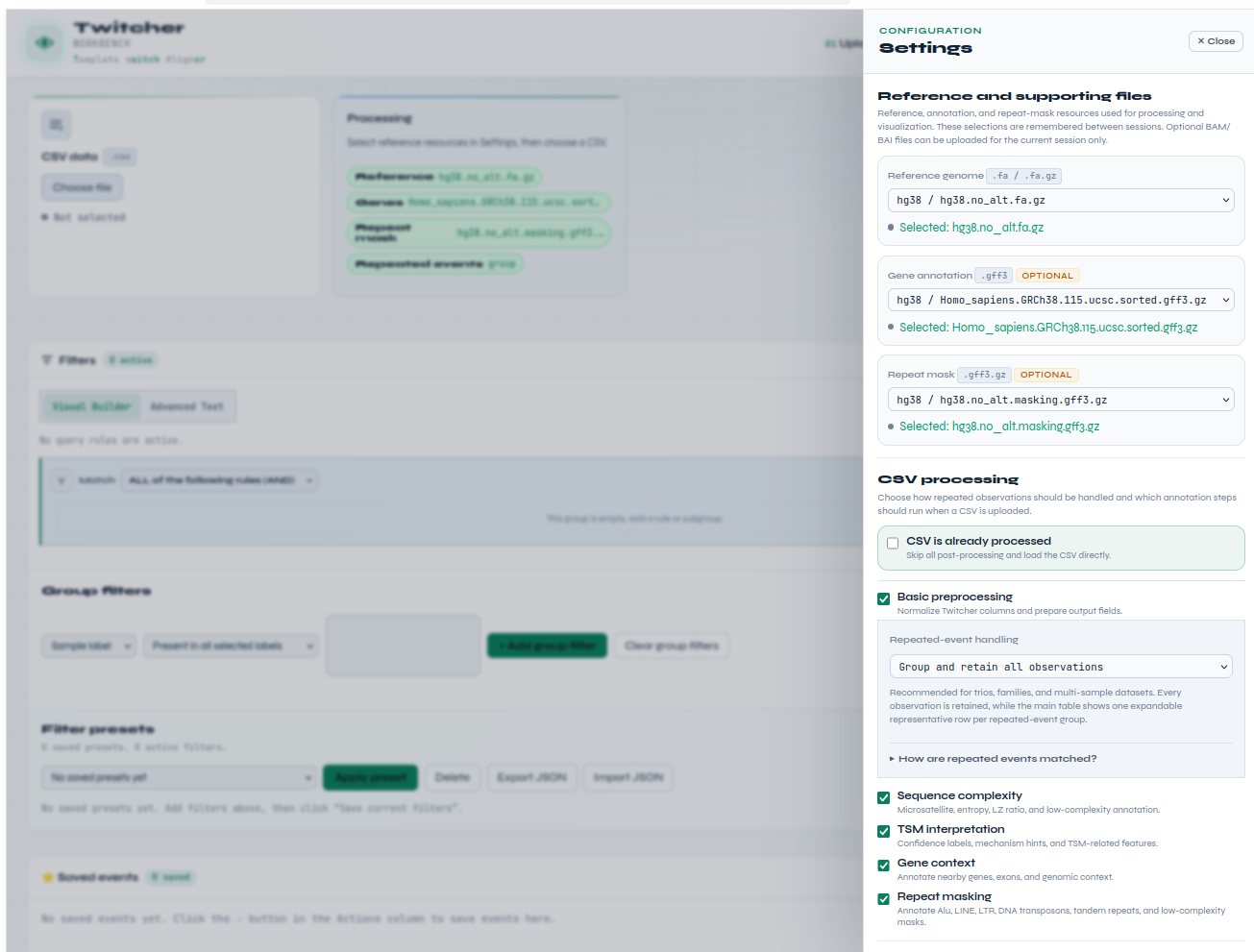Open 'Present in all selected labels' dropdown
The height and width of the screenshot is (952, 1254).
231,646
